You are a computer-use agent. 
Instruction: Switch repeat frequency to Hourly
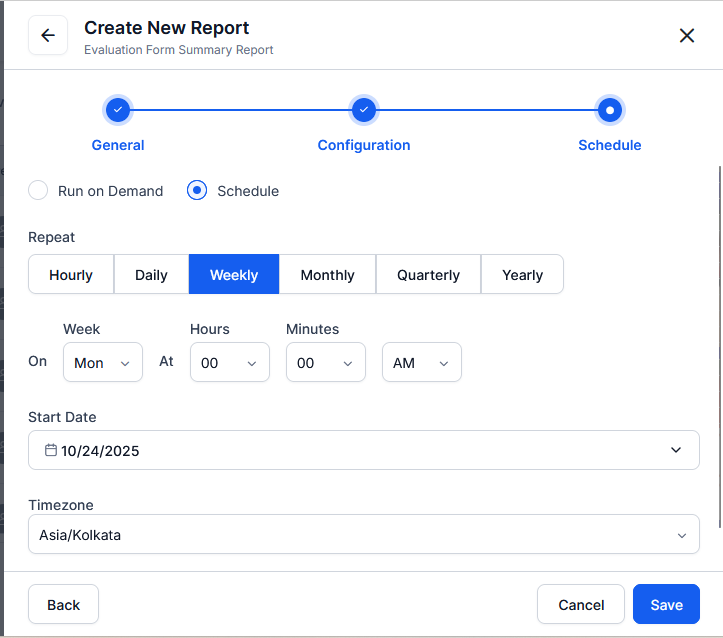coord(71,275)
